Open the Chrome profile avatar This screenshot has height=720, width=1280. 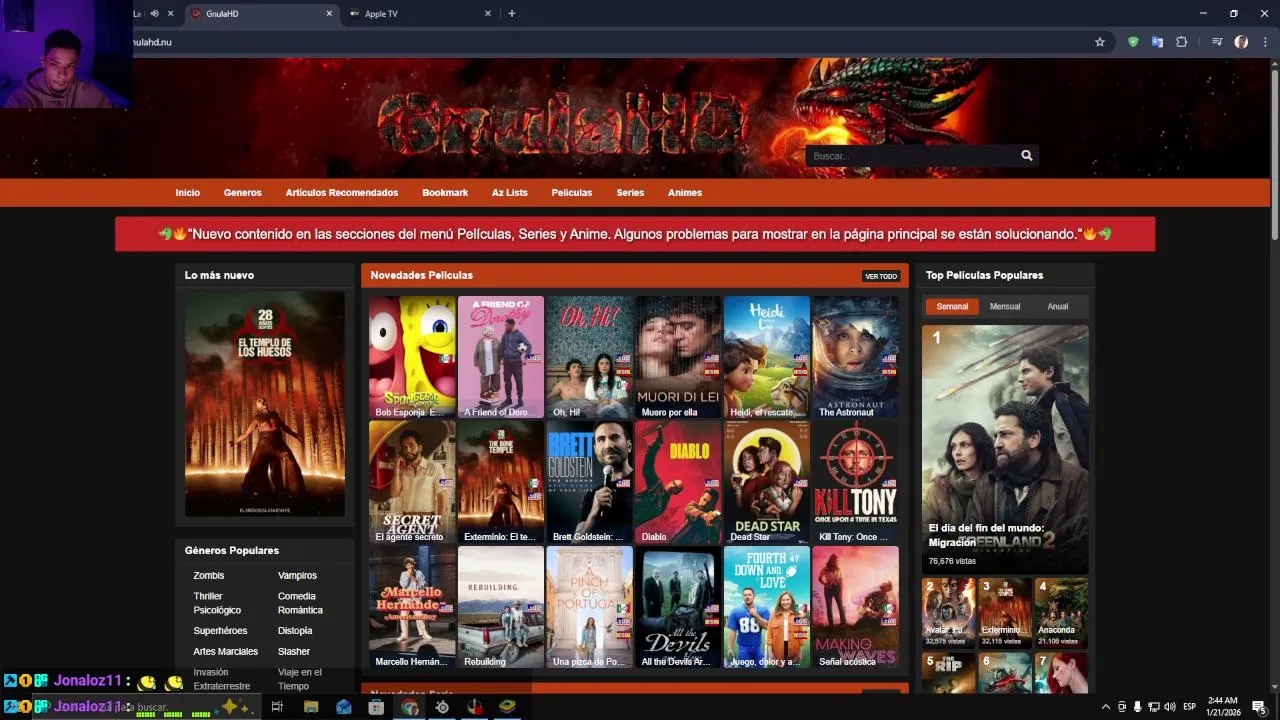tap(1241, 42)
